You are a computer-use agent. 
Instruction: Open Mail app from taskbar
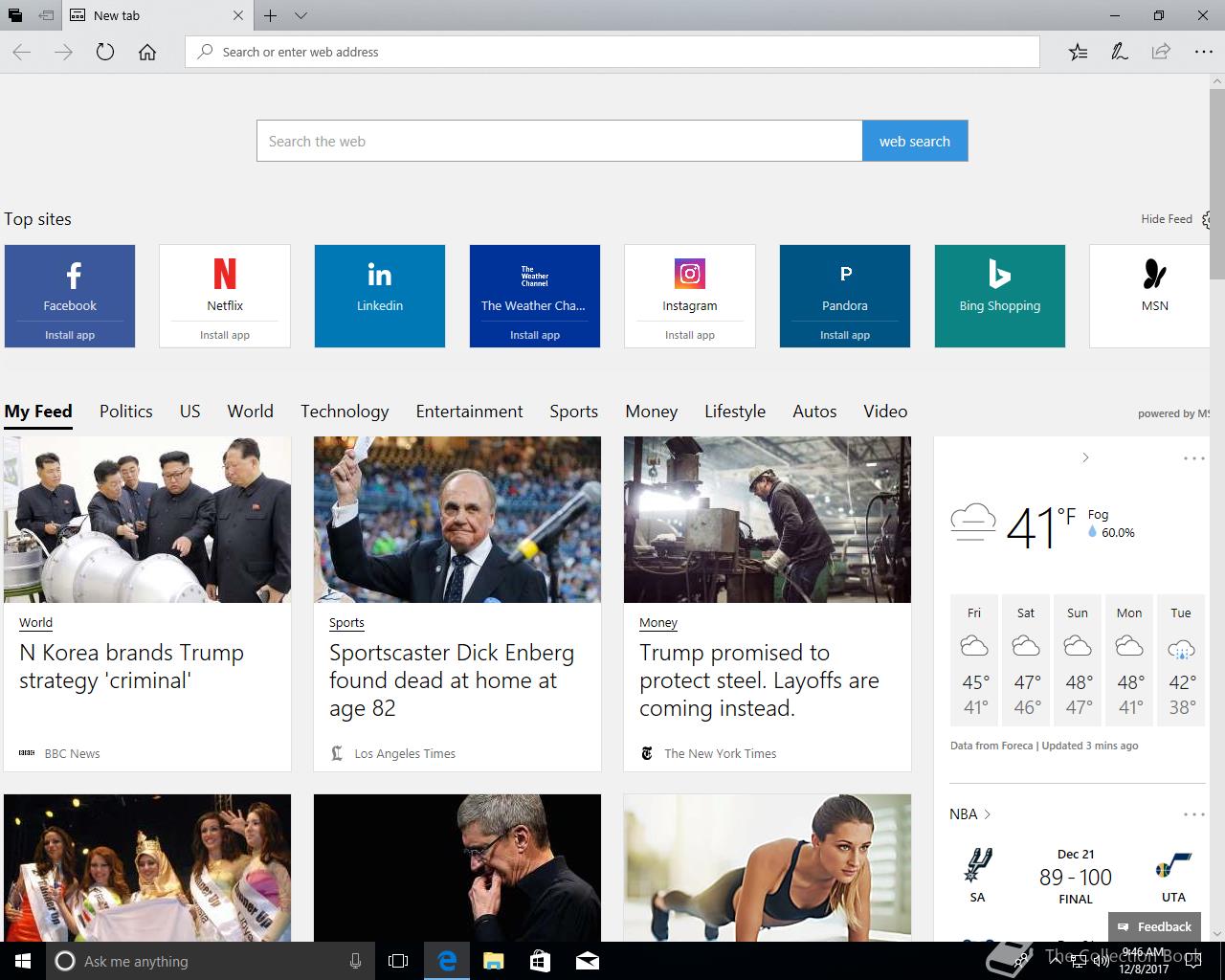click(588, 961)
